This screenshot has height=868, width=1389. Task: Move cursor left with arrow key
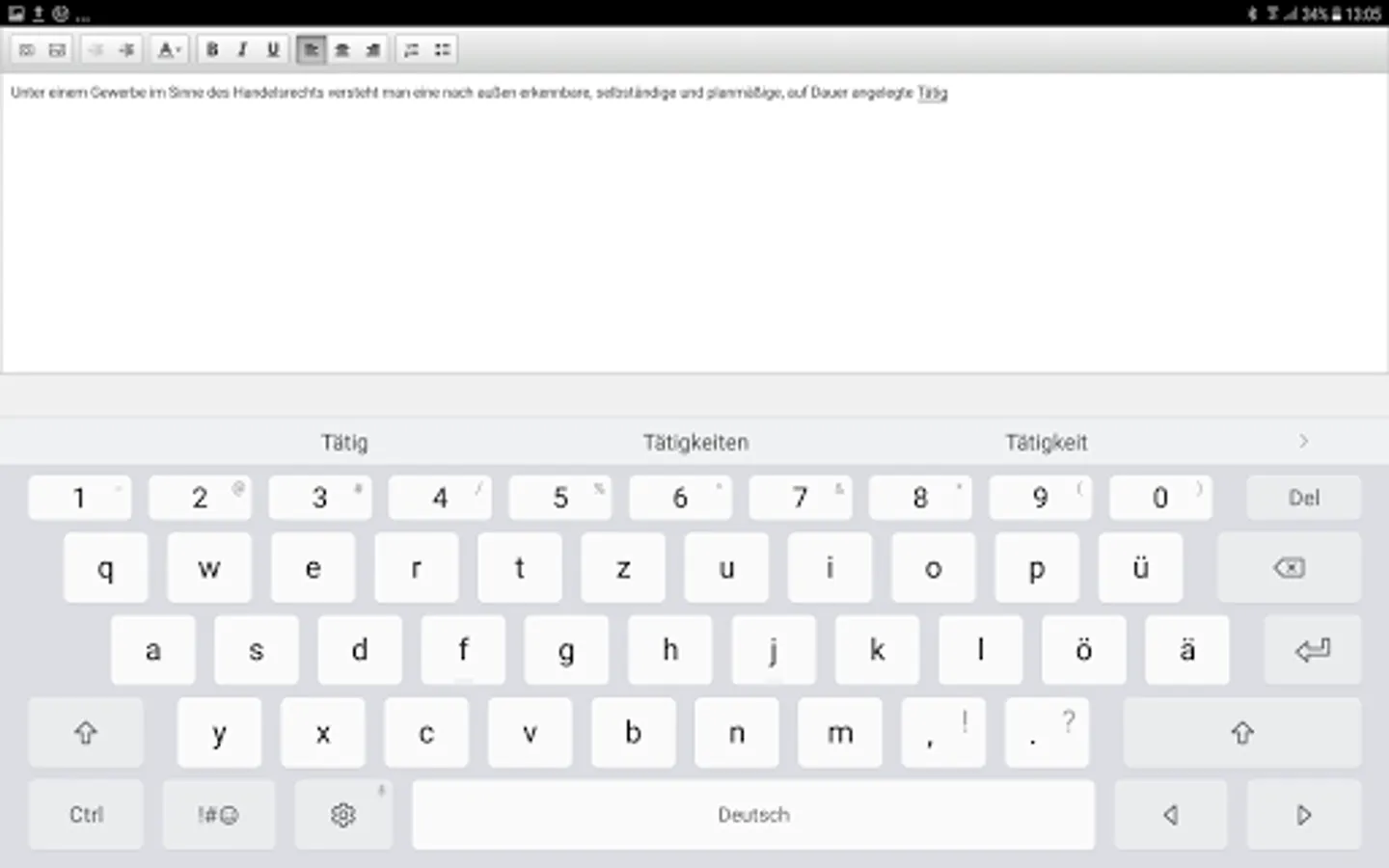pyautogui.click(x=1171, y=815)
